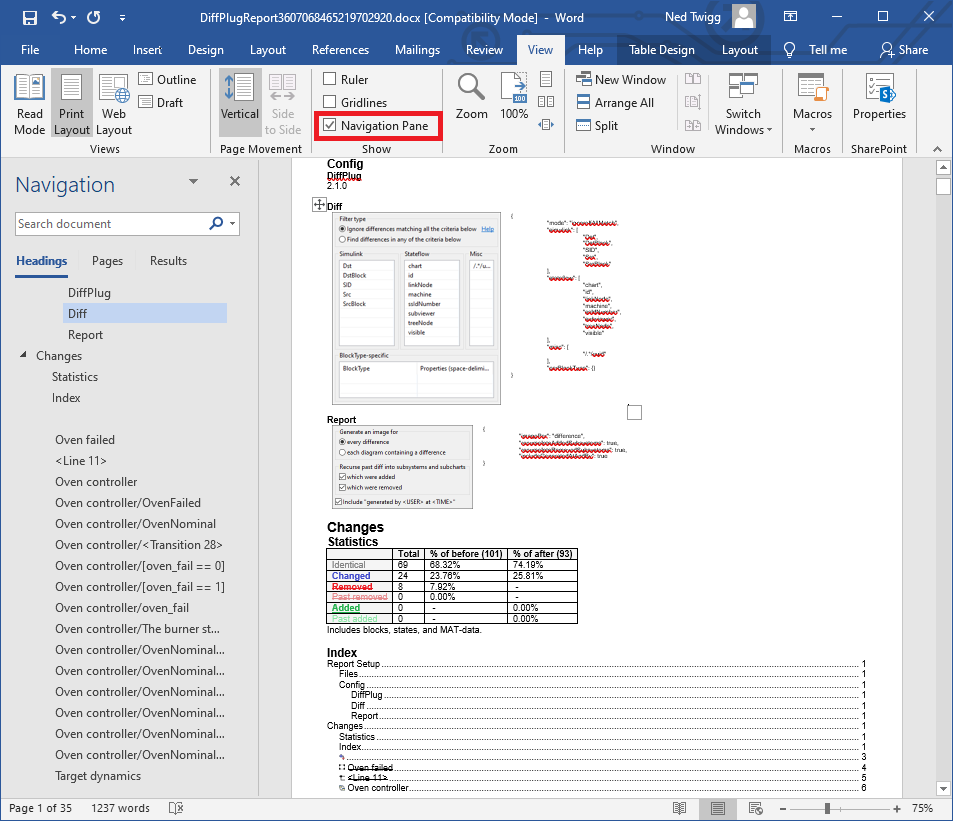Undo the last action

point(59,17)
